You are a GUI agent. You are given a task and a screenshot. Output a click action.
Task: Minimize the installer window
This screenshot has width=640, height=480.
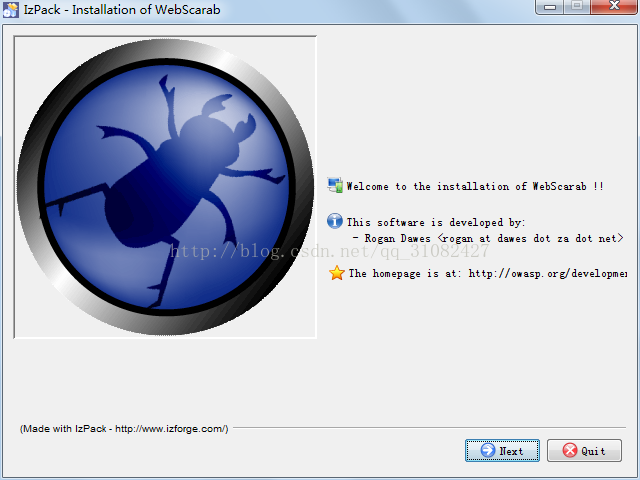point(550,7)
